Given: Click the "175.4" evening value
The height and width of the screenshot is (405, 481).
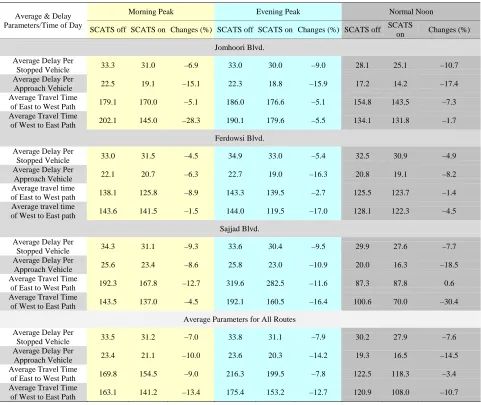Looking at the screenshot, I should 235,392.
